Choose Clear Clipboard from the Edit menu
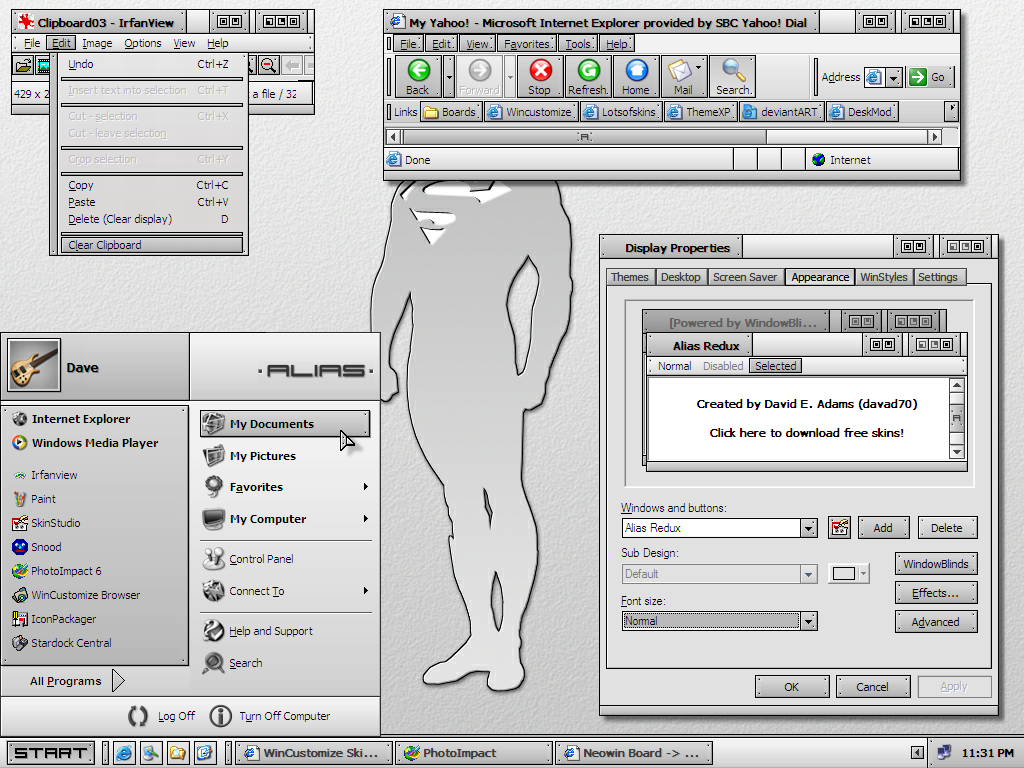This screenshot has height=768, width=1024. tap(105, 245)
